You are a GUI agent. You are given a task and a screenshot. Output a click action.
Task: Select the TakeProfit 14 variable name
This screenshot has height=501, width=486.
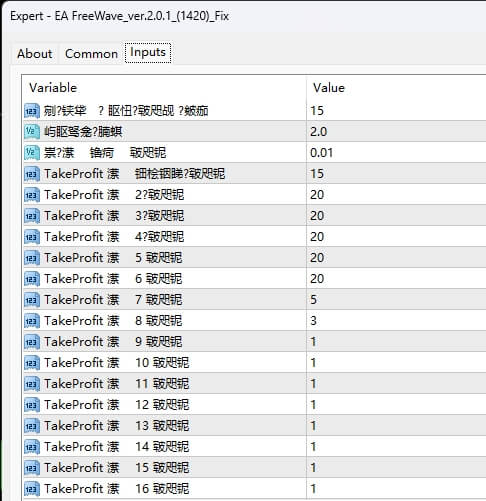click(117, 447)
